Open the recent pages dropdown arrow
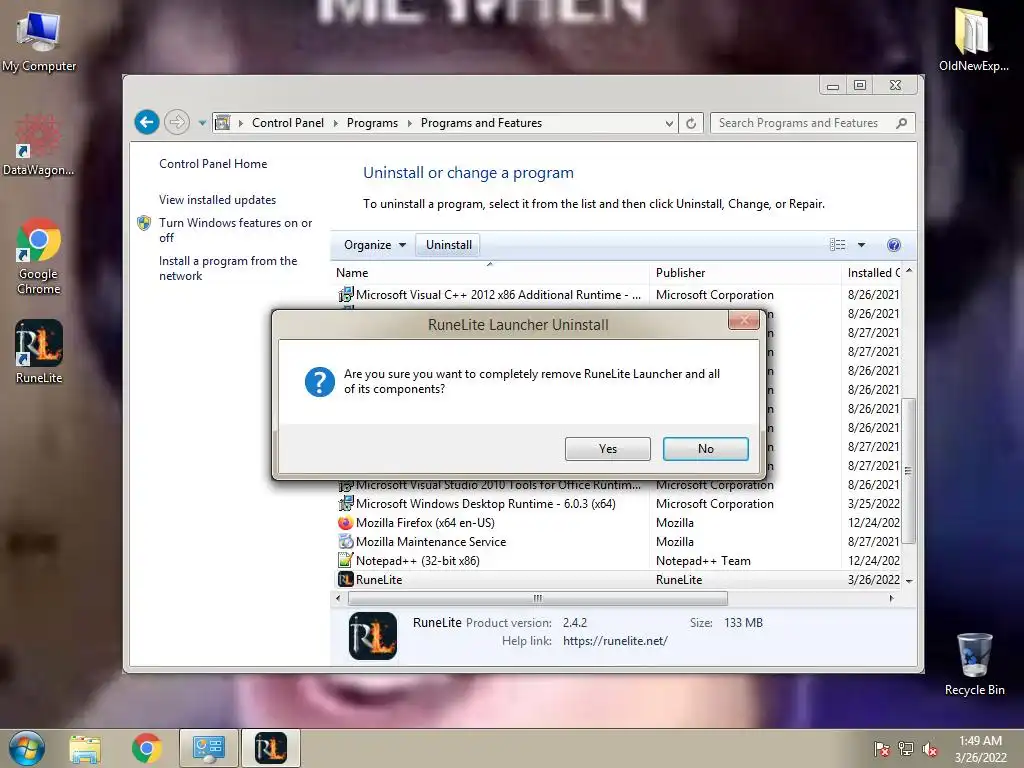This screenshot has height=768, width=1024. click(x=202, y=123)
